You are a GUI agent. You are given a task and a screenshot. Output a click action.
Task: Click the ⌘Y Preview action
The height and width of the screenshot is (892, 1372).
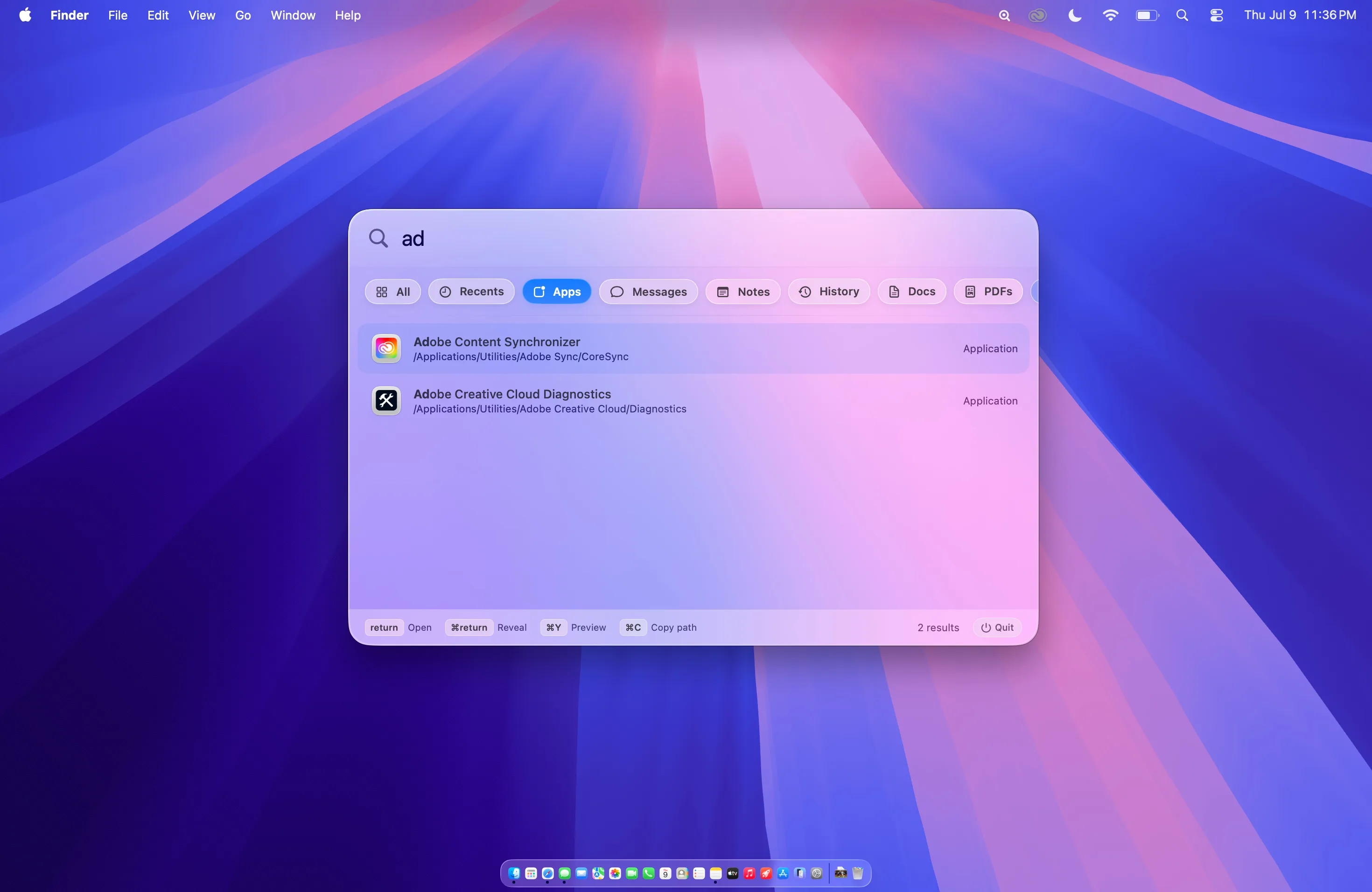pyautogui.click(x=573, y=627)
